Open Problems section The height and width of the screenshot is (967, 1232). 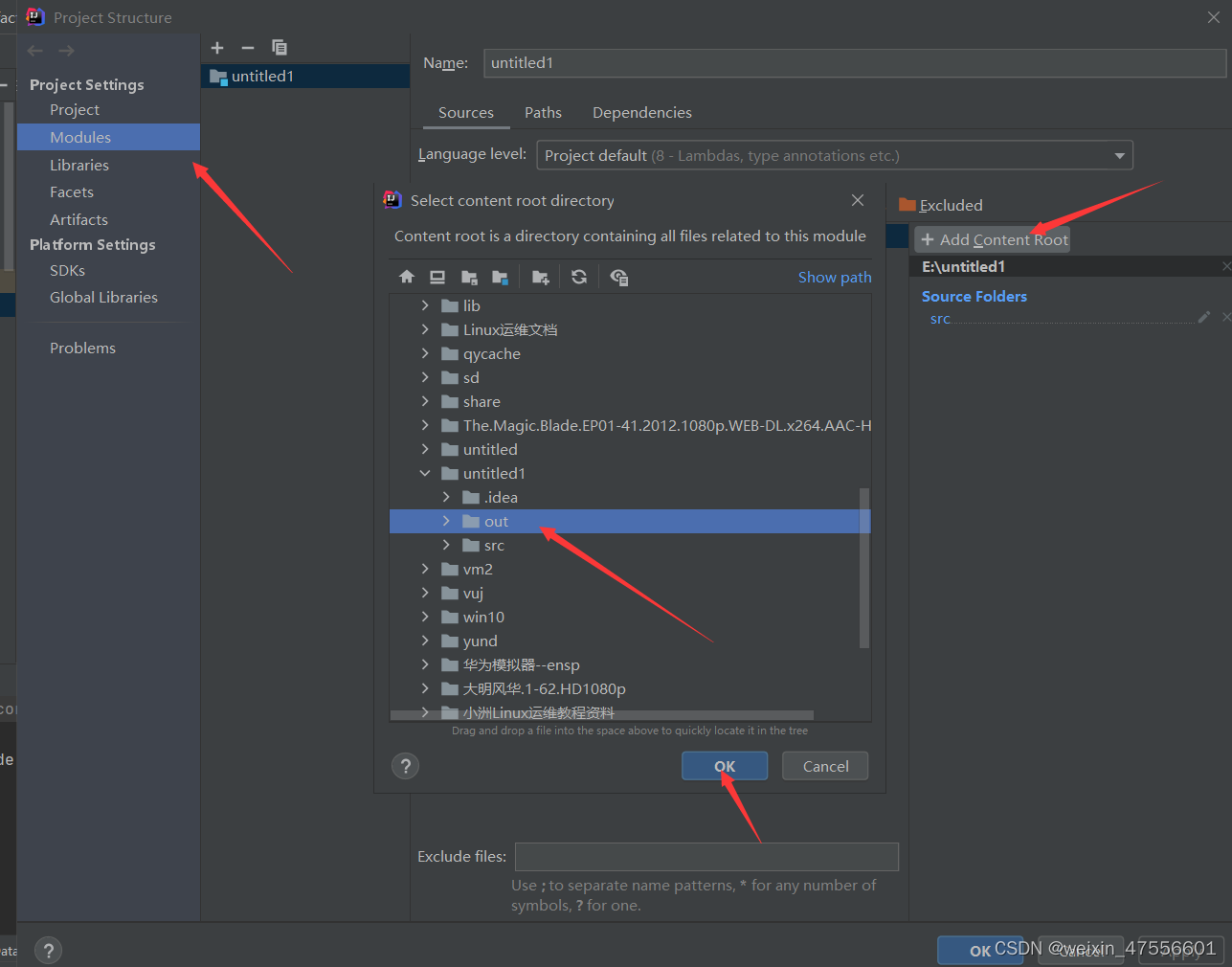[82, 348]
